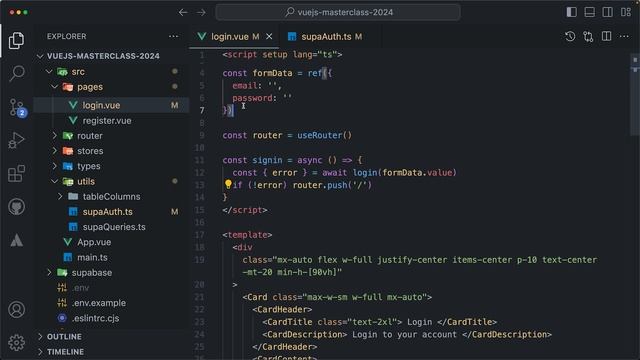Image resolution: width=640 pixels, height=360 pixels.
Task: Toggle the primary side bar layout icon
Action: click(x=571, y=12)
